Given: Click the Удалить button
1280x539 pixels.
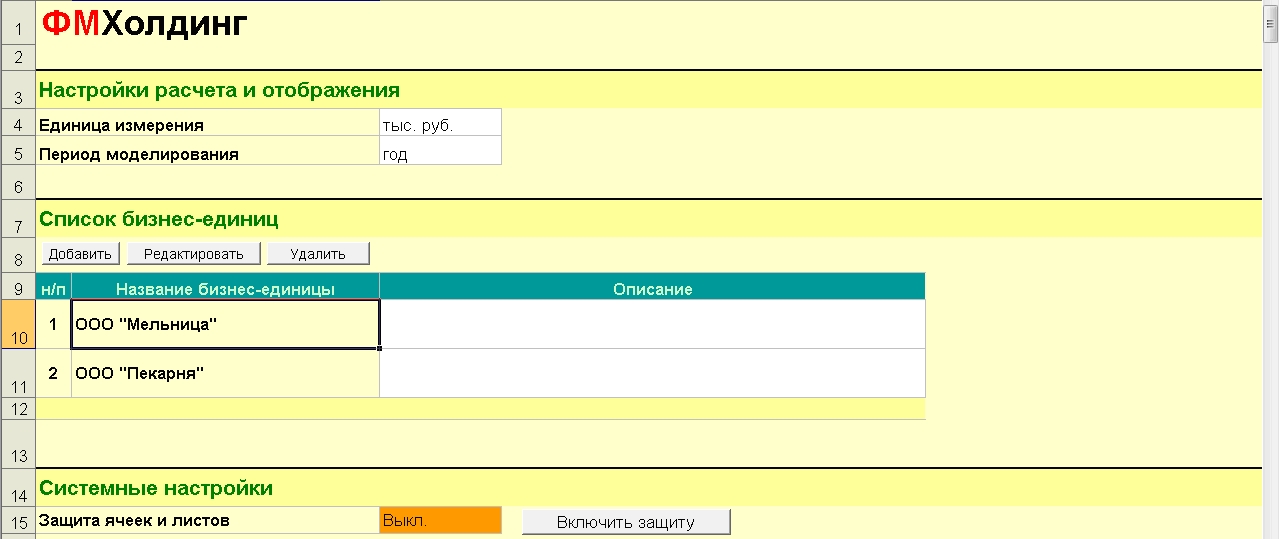Looking at the screenshot, I should coord(318,254).
